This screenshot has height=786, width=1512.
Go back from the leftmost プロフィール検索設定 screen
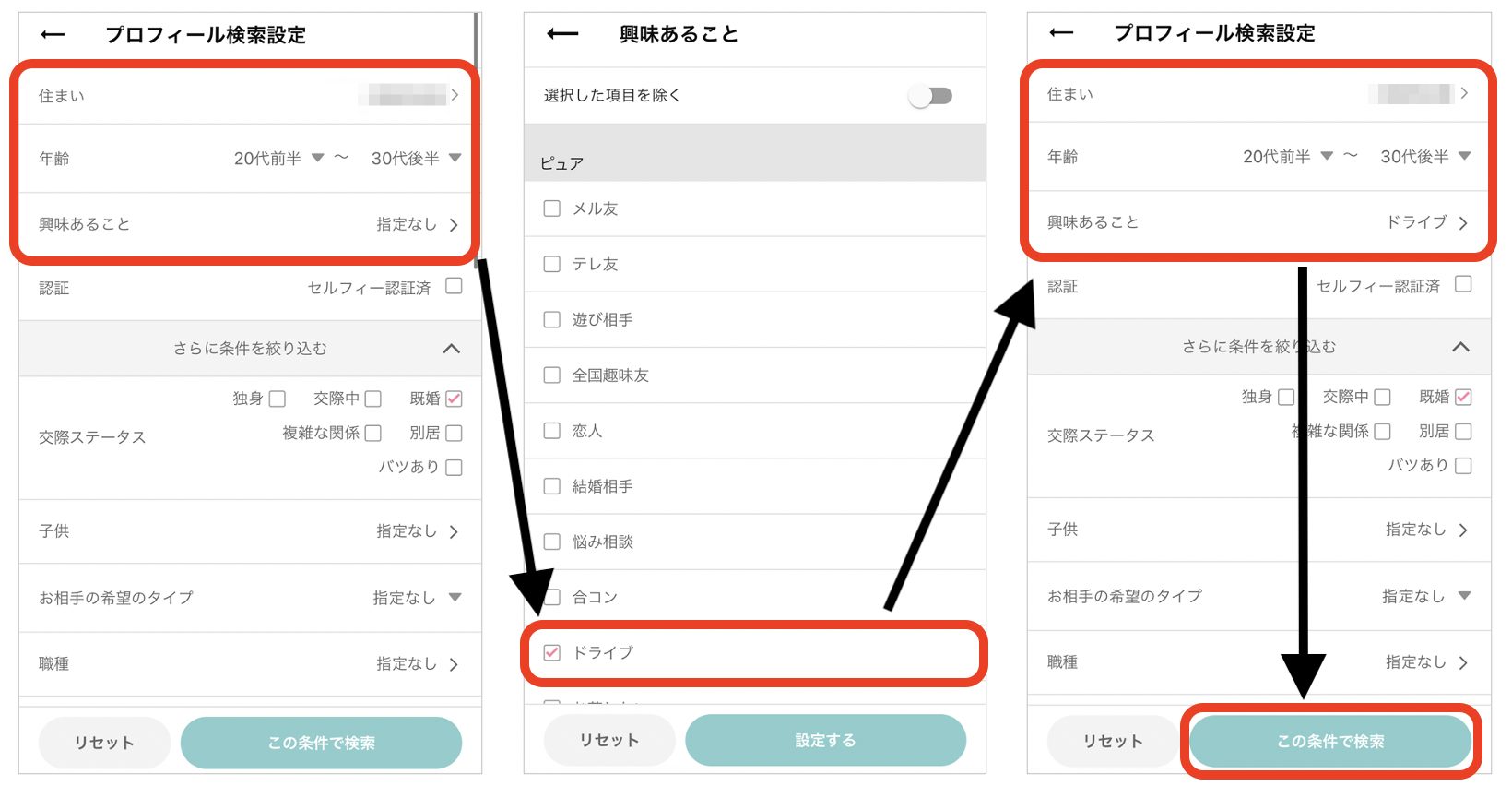tap(53, 35)
